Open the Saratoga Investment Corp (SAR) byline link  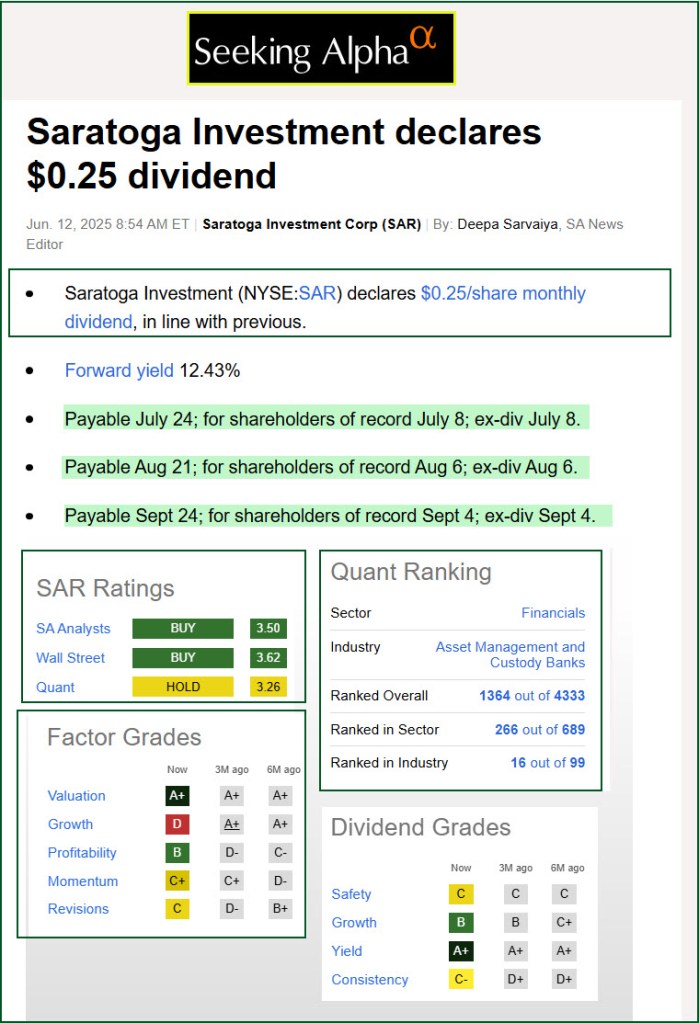[x=312, y=224]
